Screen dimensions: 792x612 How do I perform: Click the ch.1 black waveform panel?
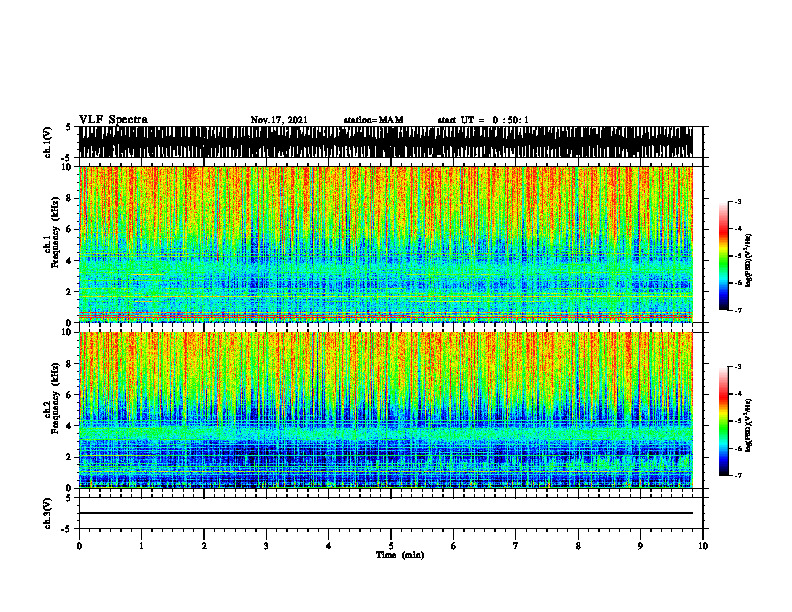385,142
